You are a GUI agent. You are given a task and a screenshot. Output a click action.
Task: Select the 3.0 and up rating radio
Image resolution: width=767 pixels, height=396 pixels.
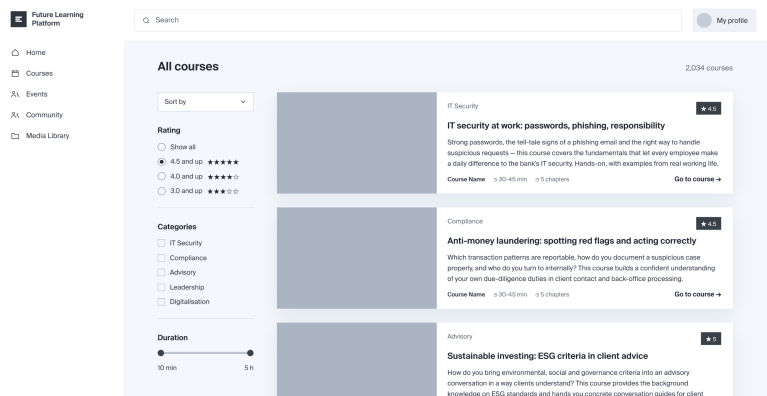[161, 191]
